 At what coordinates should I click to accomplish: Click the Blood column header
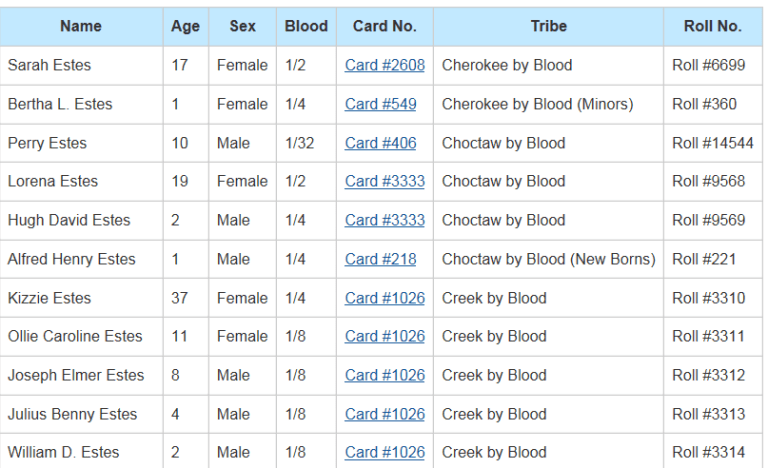306,26
